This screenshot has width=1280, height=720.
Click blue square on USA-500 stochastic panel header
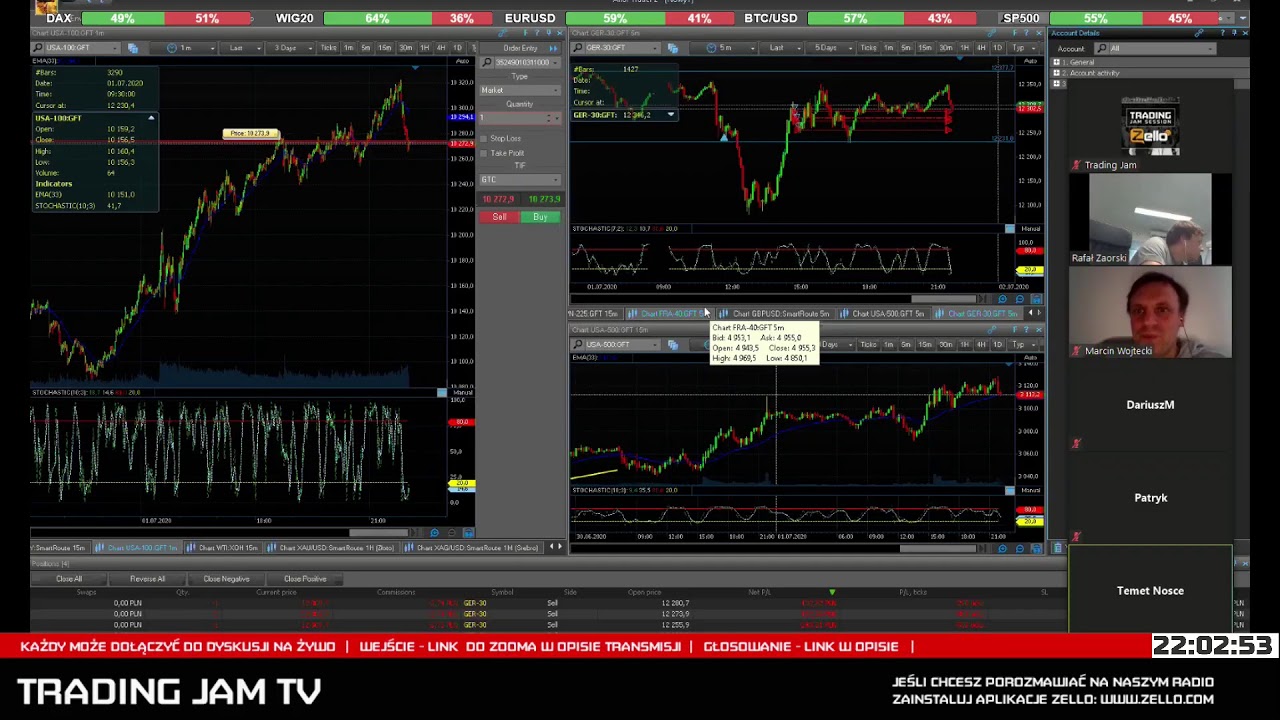(x=1009, y=490)
